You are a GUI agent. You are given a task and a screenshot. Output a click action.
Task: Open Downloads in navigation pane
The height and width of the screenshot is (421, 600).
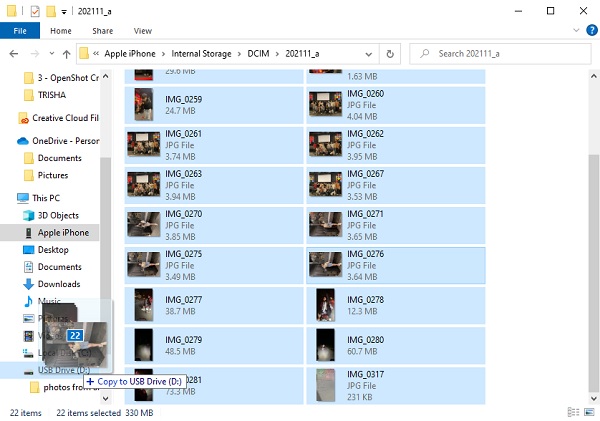[x=52, y=284]
